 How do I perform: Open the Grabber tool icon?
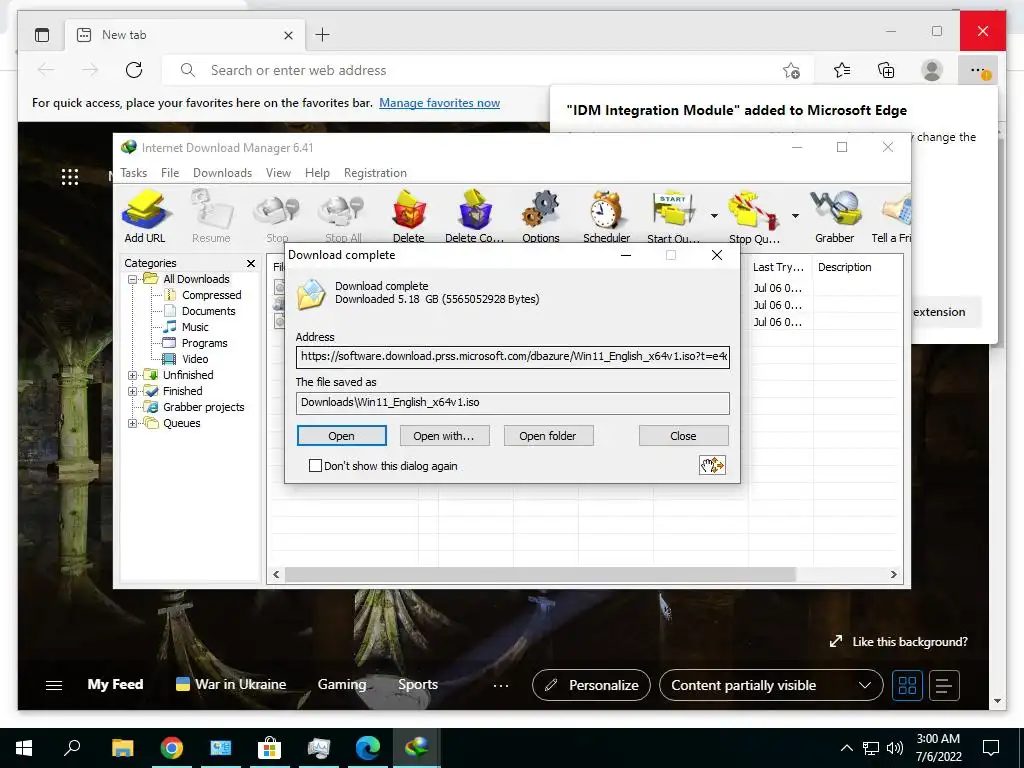tap(835, 216)
